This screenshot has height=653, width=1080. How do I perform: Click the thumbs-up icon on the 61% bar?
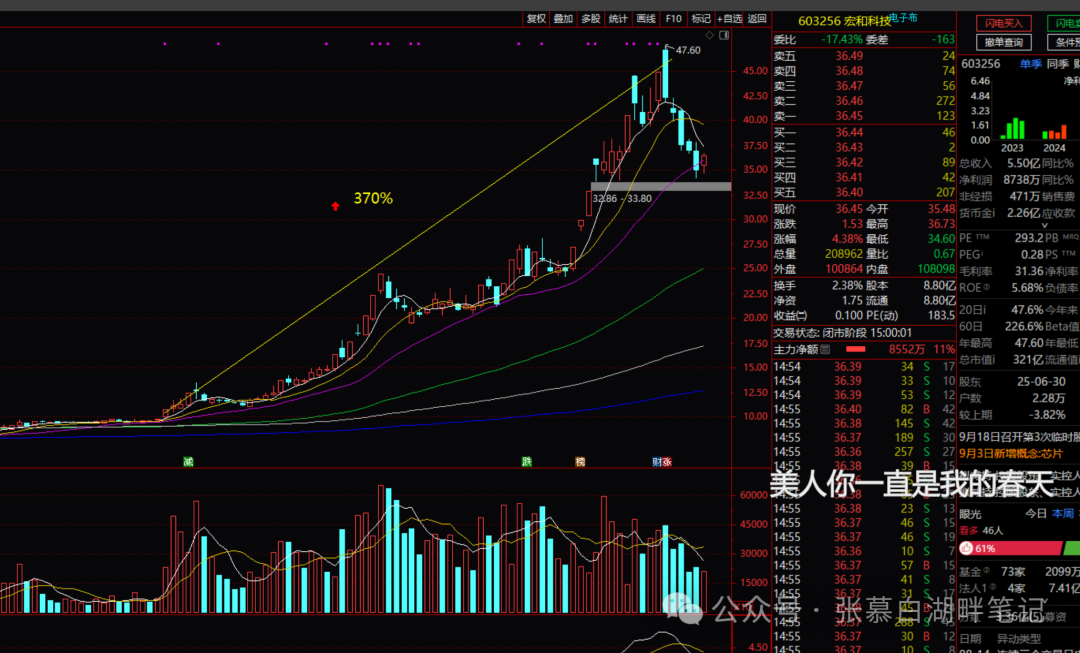[966, 548]
